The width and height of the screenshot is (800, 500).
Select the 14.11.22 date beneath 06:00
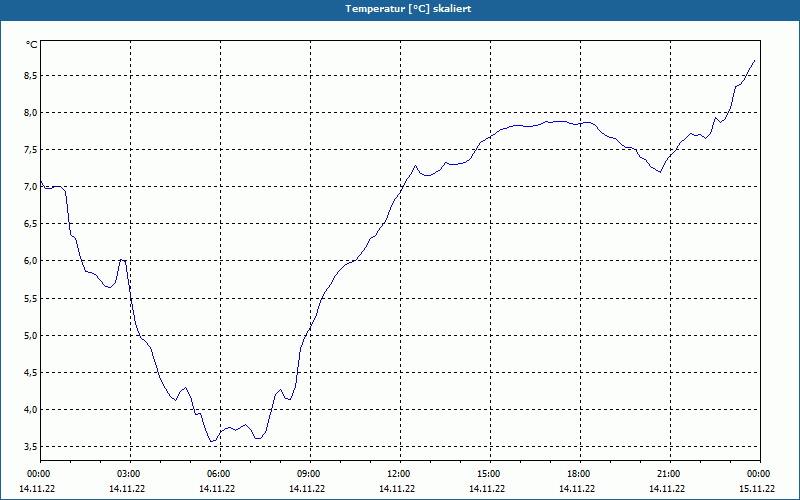217,488
